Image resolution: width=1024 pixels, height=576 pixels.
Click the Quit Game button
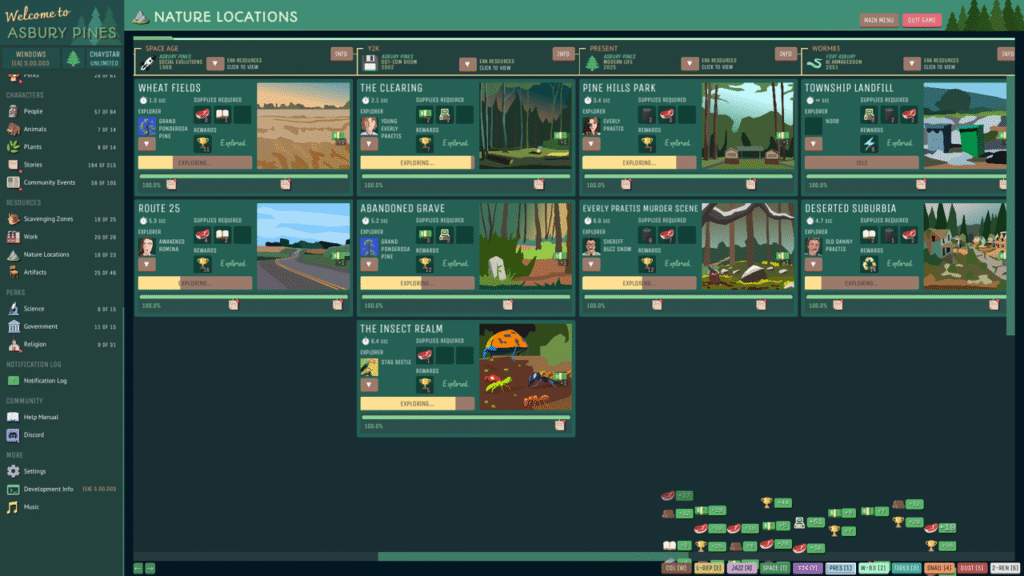pos(921,20)
